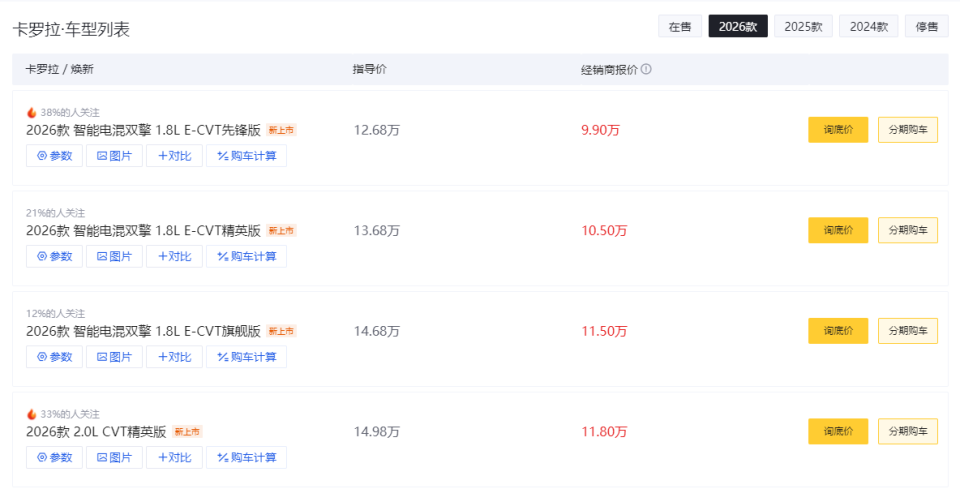Click 询底价 for 1.8L E-CVT先锋版

coord(838,130)
